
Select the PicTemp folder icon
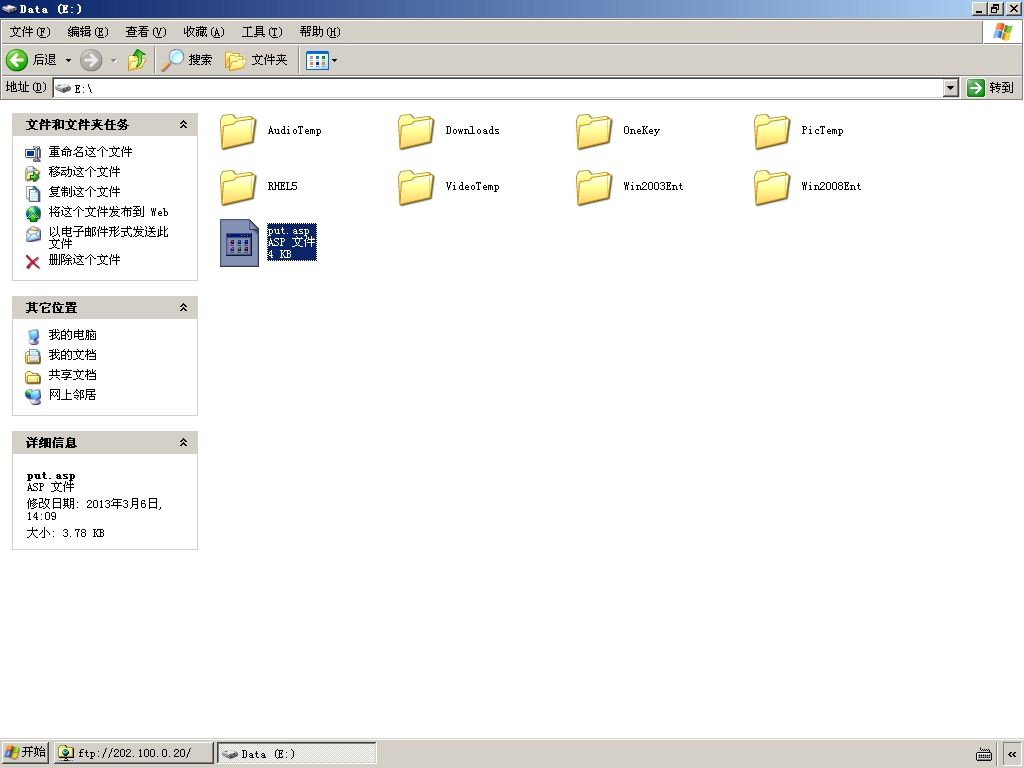coord(772,131)
